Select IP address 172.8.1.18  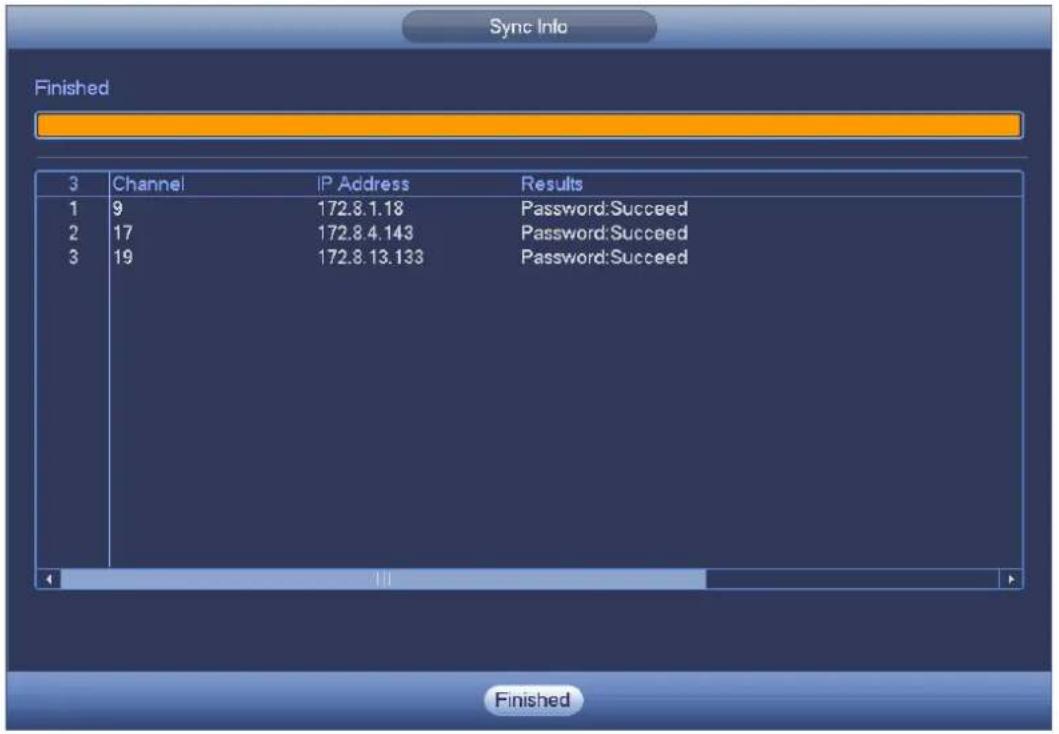361,208
